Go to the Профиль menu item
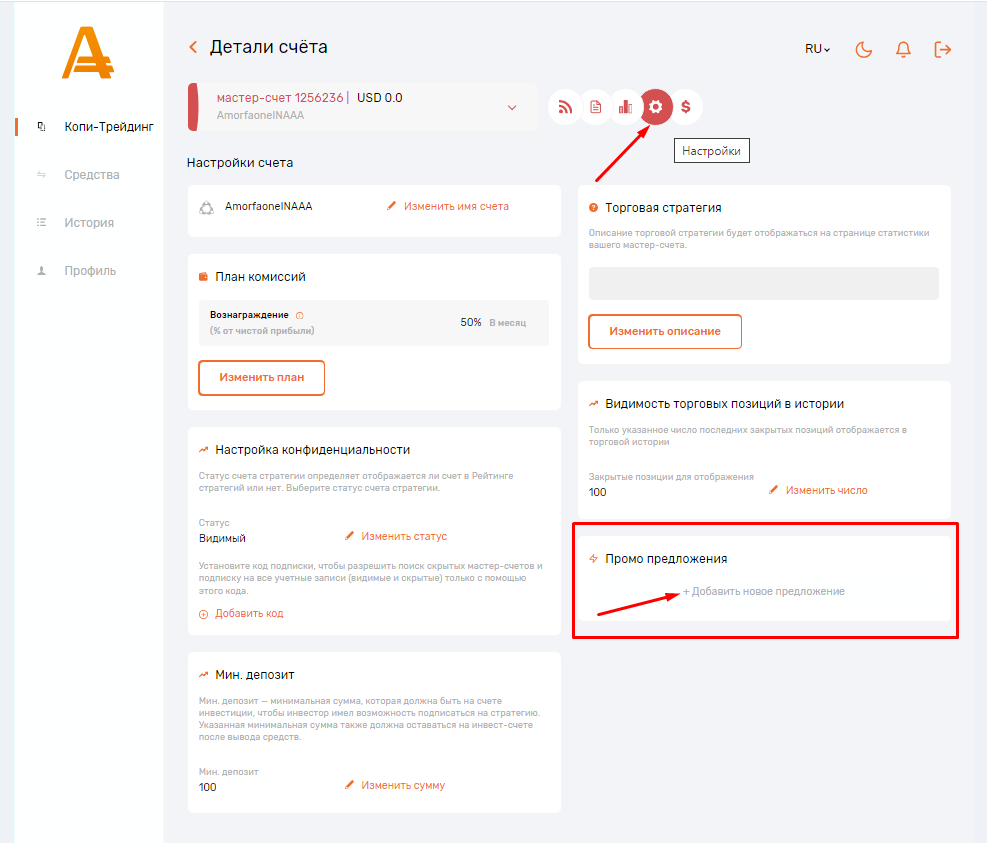 (90, 271)
